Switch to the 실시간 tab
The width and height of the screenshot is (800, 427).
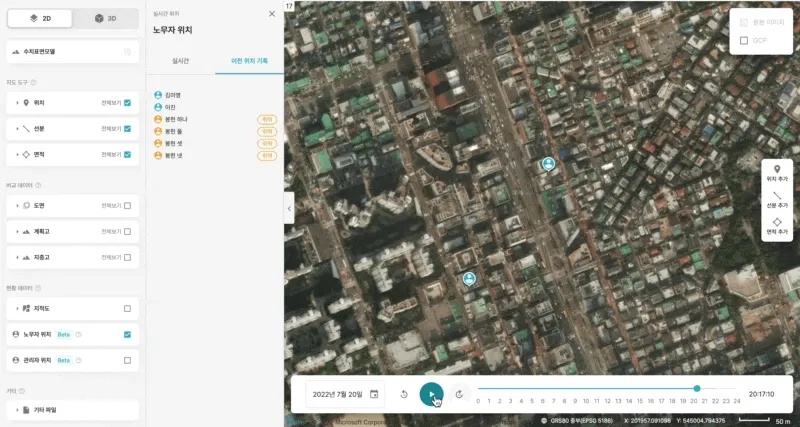[x=180, y=62]
